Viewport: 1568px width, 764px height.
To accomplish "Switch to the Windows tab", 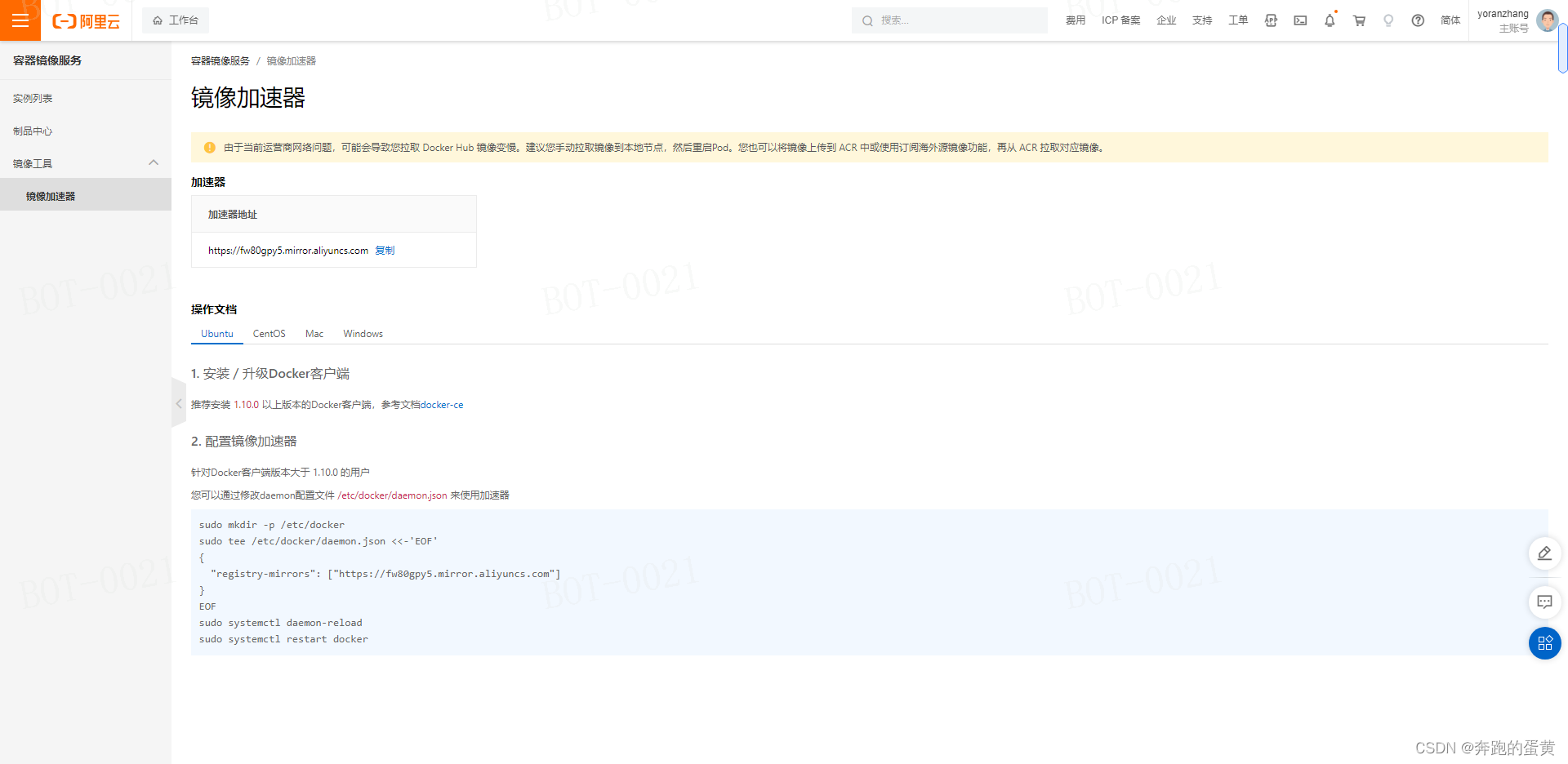I will (x=363, y=334).
